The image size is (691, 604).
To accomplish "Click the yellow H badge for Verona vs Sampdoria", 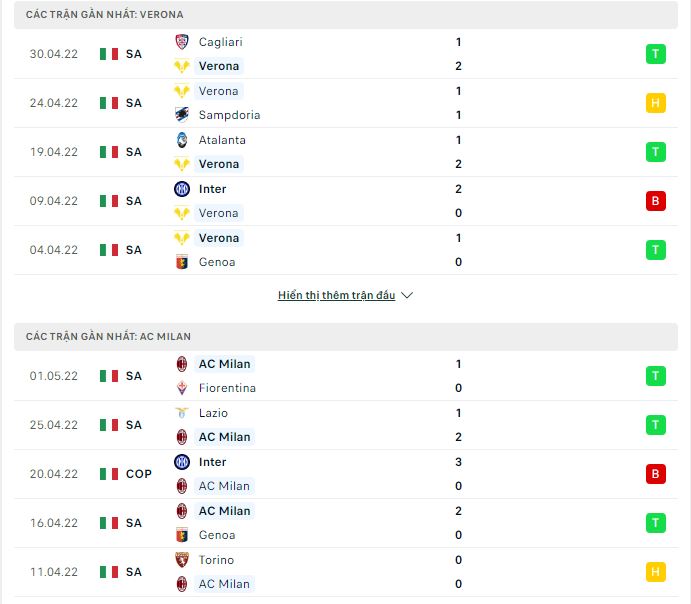I will pos(655,103).
